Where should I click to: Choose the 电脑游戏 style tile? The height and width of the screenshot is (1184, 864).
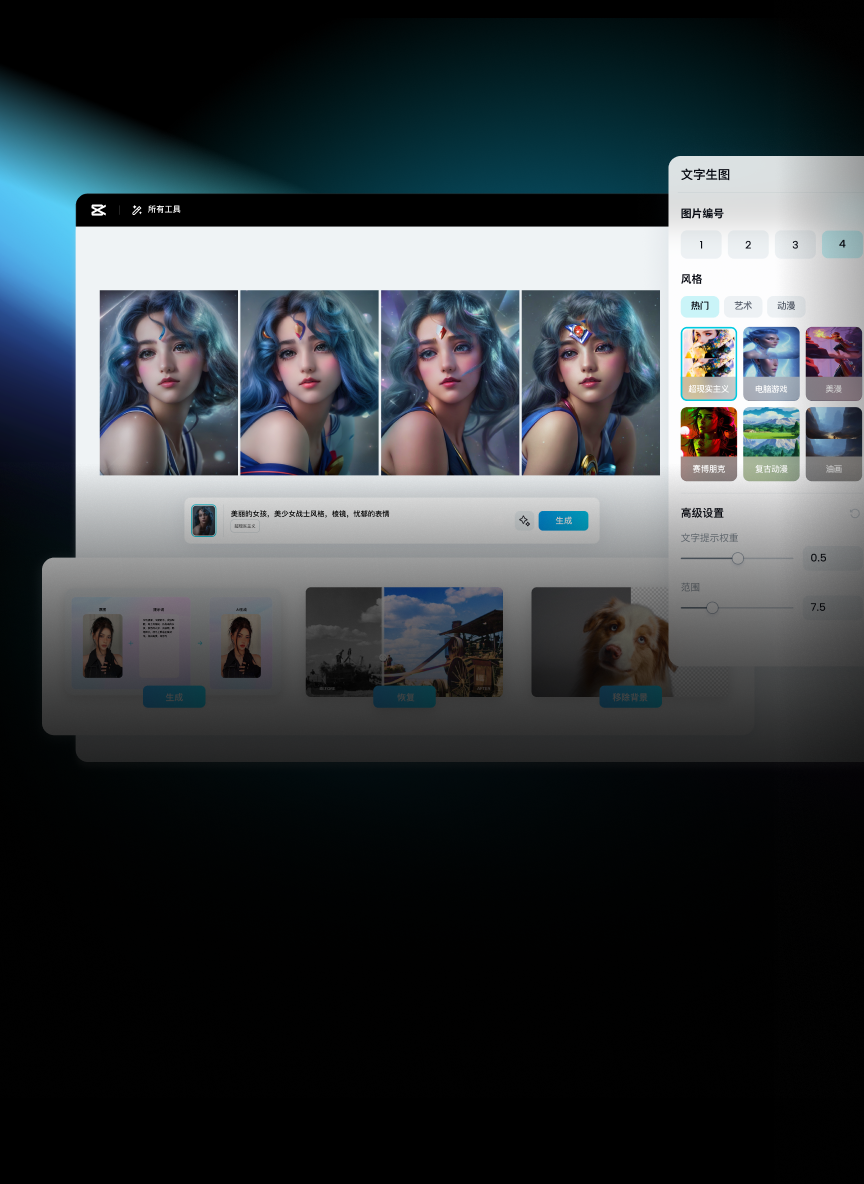click(771, 364)
